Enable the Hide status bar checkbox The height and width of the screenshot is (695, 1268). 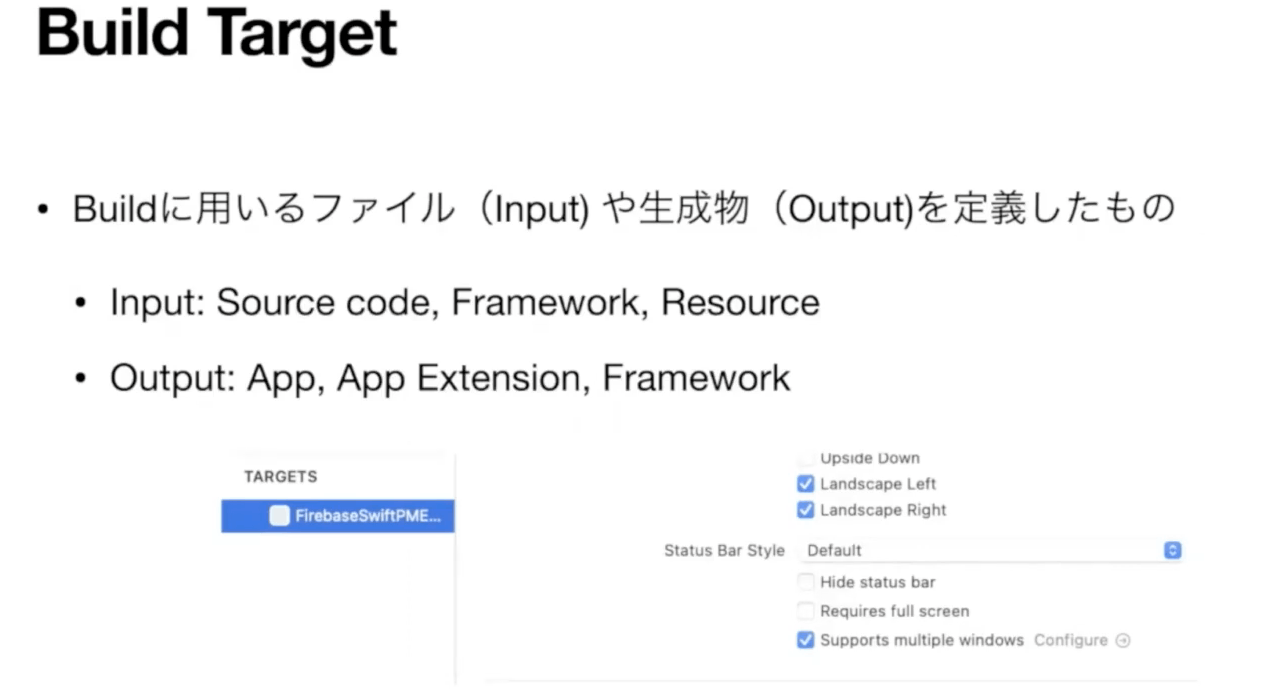(806, 582)
